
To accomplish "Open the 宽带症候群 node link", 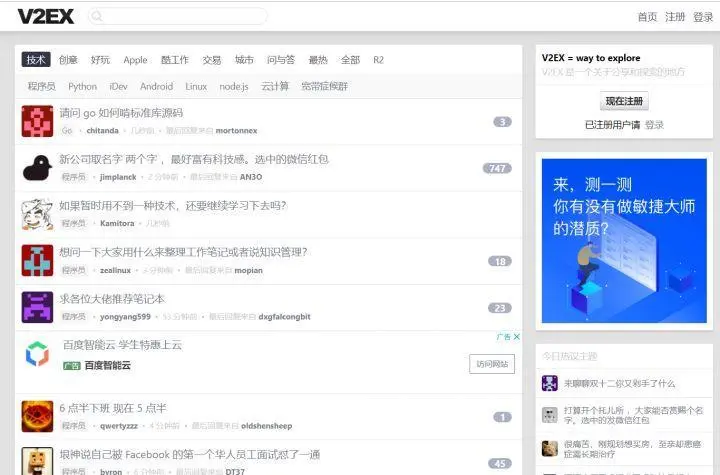I will (x=325, y=86).
